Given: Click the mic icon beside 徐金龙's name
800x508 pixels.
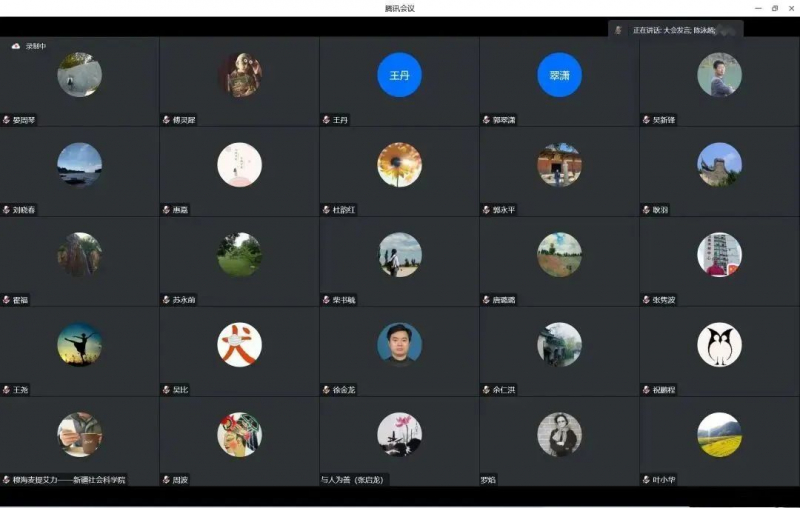Looking at the screenshot, I should tap(326, 390).
